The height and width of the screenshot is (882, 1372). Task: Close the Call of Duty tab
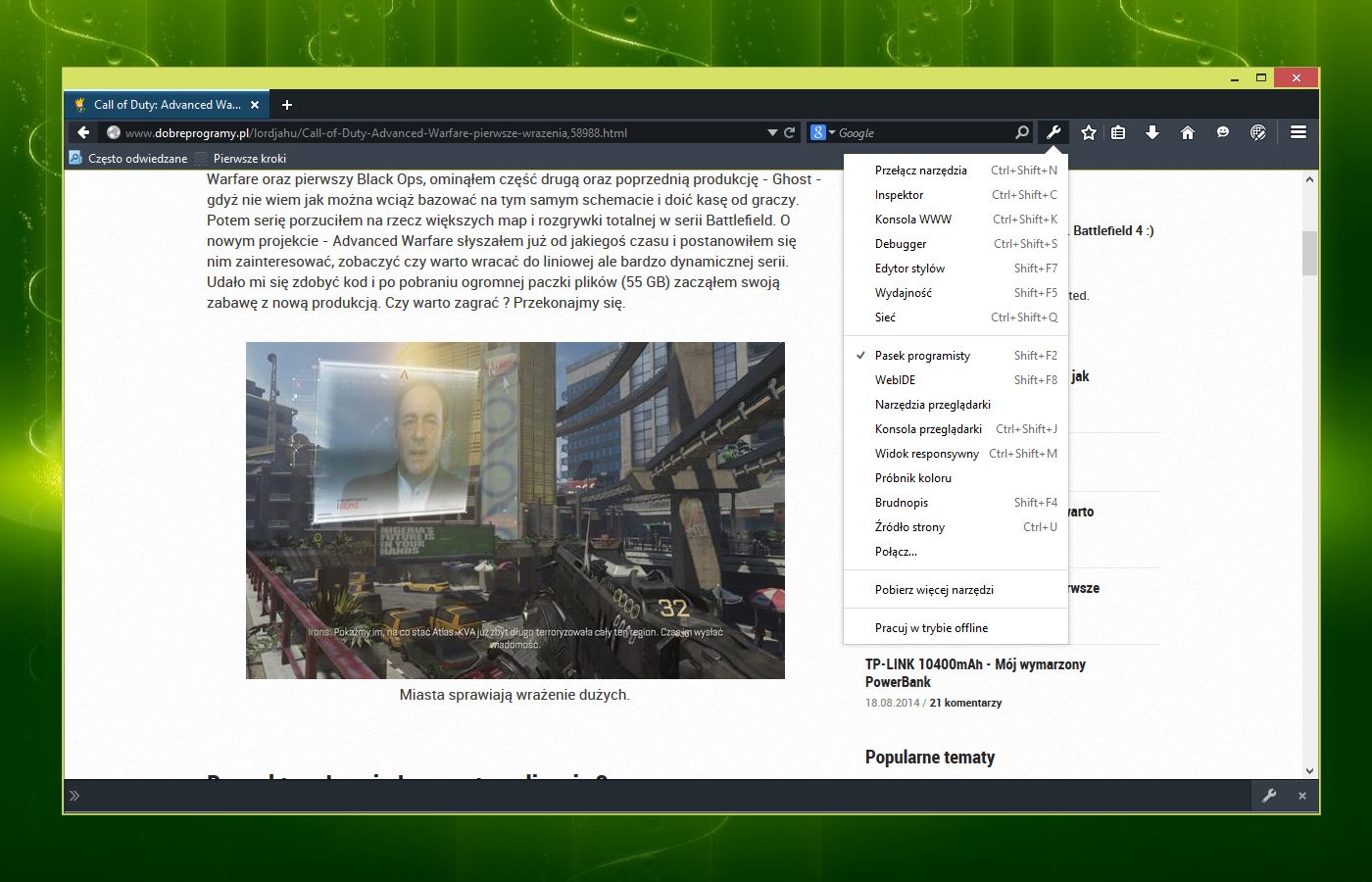[x=255, y=105]
